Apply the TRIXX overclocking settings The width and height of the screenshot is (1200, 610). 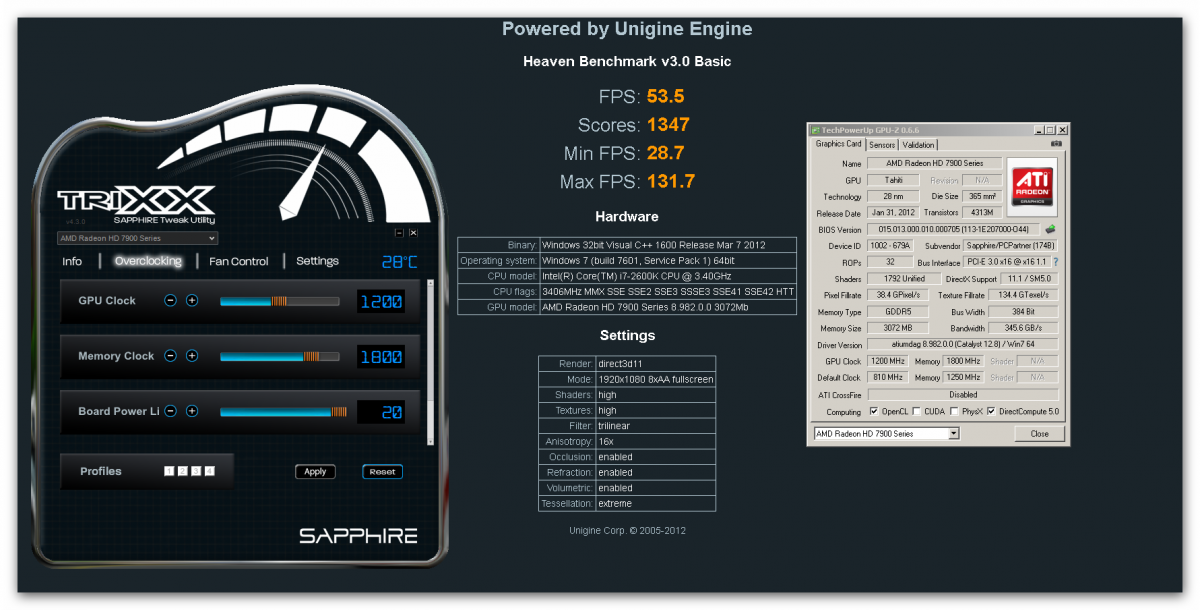coord(315,472)
